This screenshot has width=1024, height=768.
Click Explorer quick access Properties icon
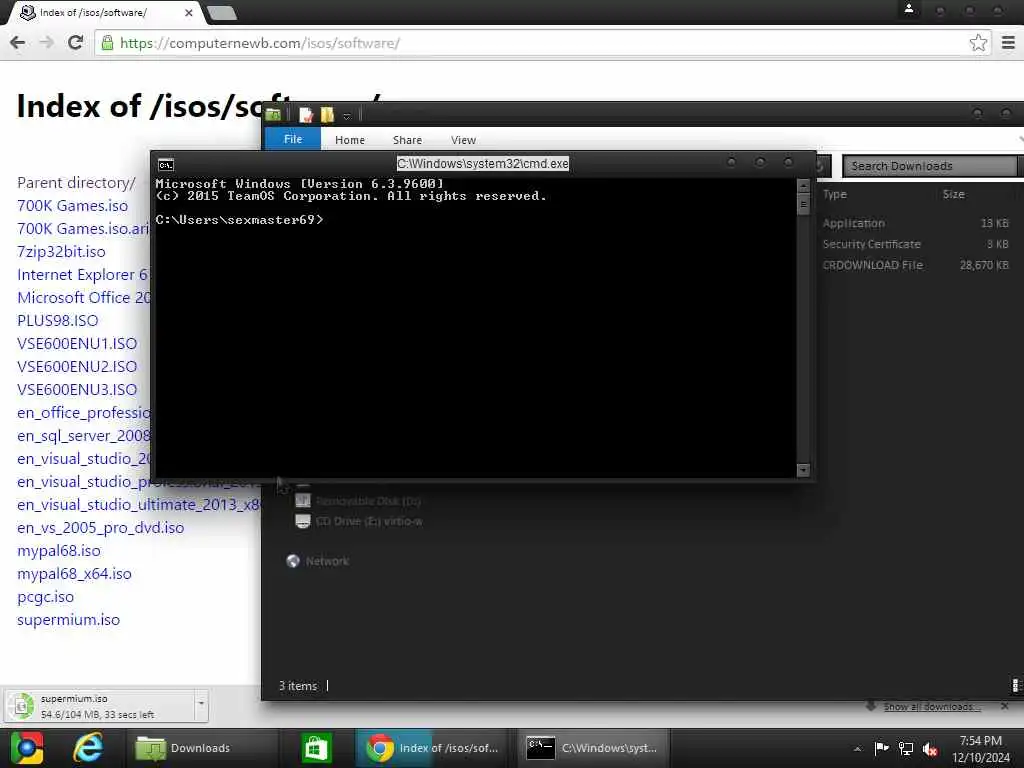tap(306, 116)
